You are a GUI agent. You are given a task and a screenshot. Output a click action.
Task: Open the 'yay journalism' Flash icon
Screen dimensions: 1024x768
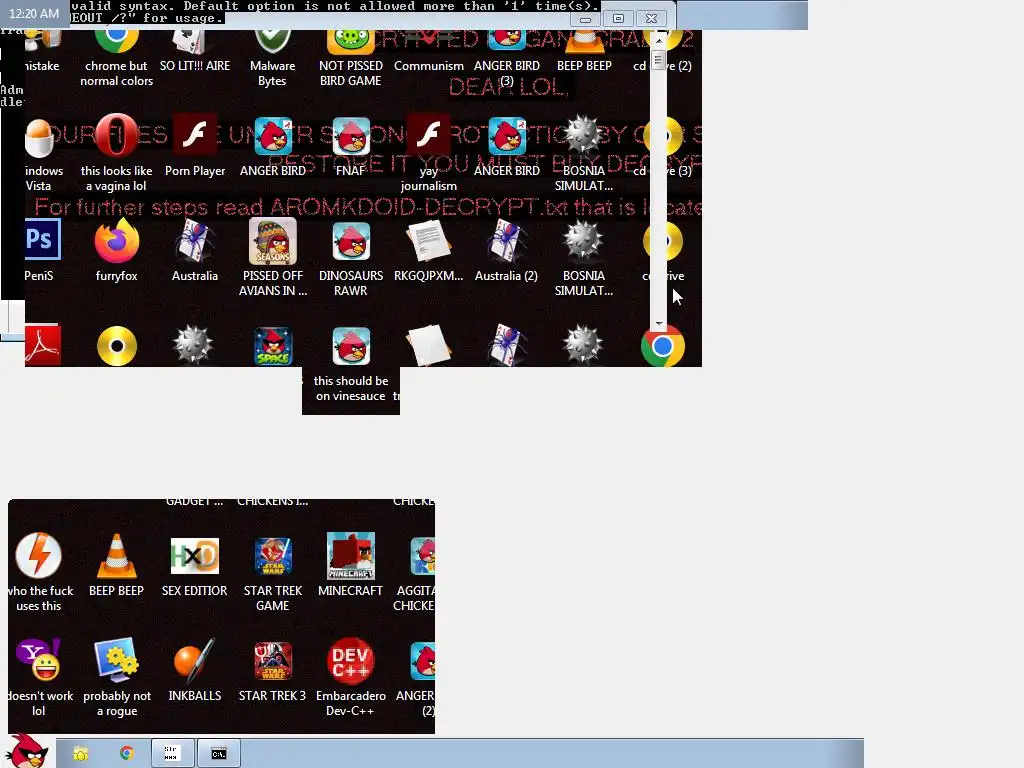[428, 154]
